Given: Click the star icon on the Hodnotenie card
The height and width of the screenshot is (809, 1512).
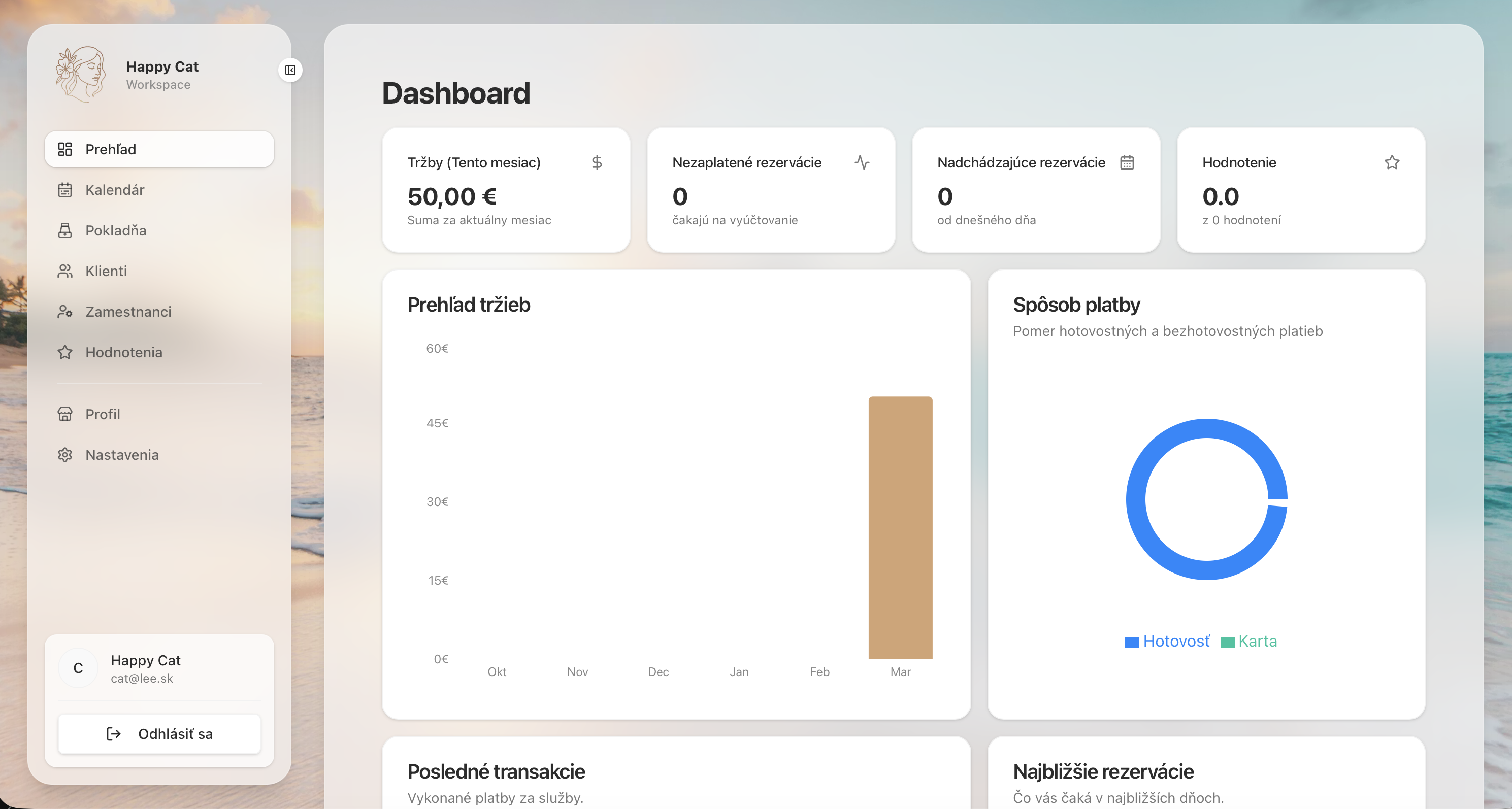Looking at the screenshot, I should coord(1392,162).
